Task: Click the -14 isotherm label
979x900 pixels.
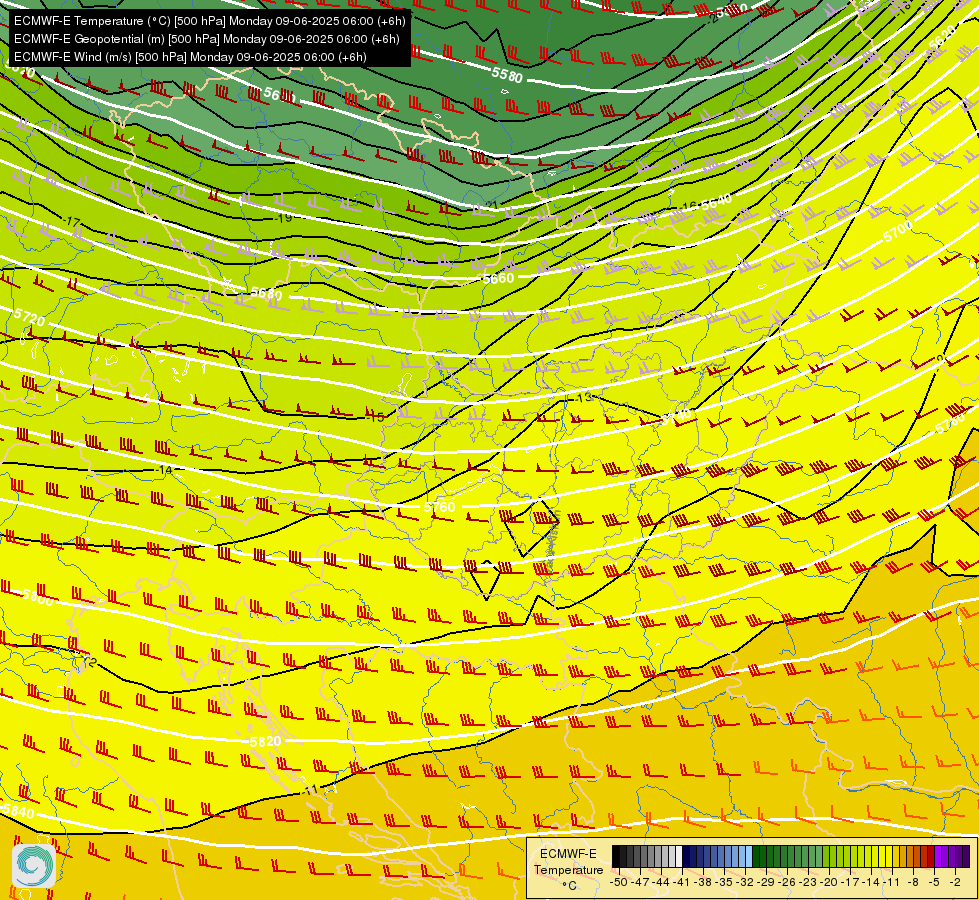Action: click(x=164, y=470)
